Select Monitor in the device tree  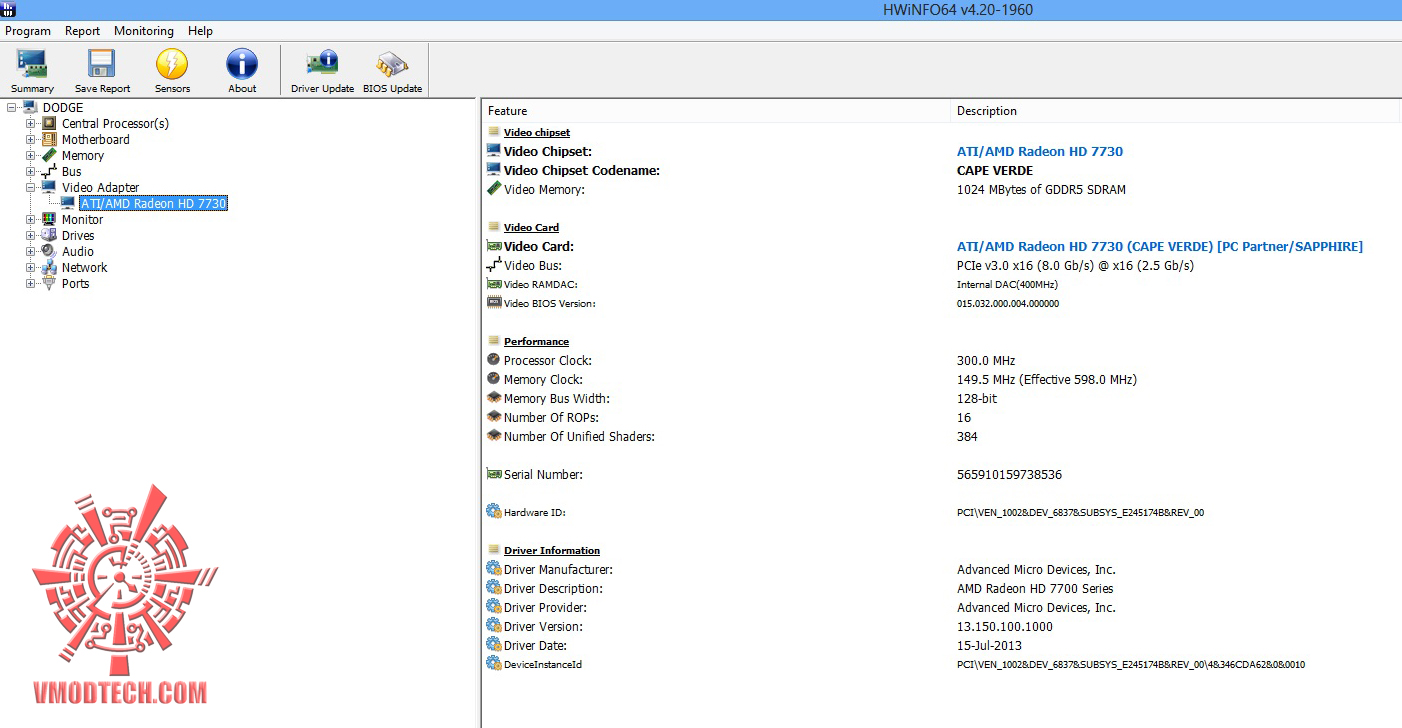pos(83,220)
